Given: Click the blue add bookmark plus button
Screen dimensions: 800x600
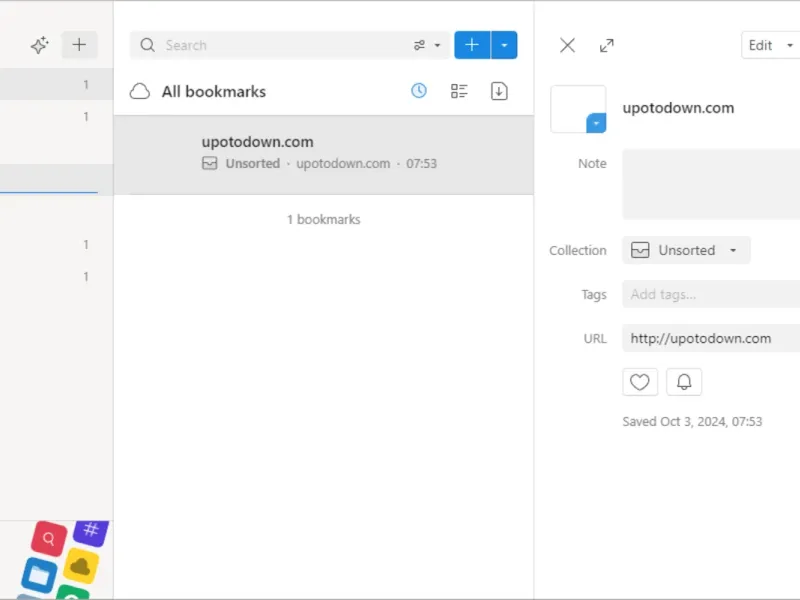Looking at the screenshot, I should [472, 45].
